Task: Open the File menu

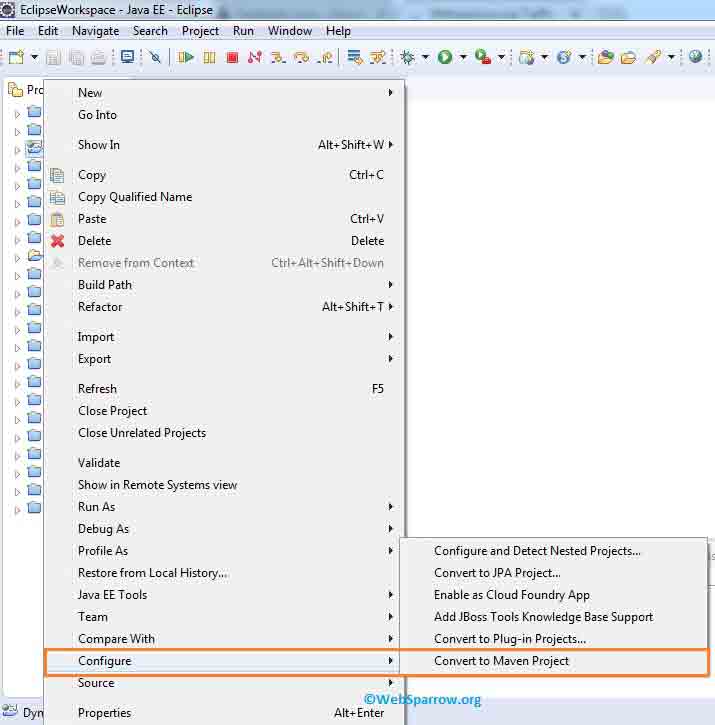Action: 15,31
